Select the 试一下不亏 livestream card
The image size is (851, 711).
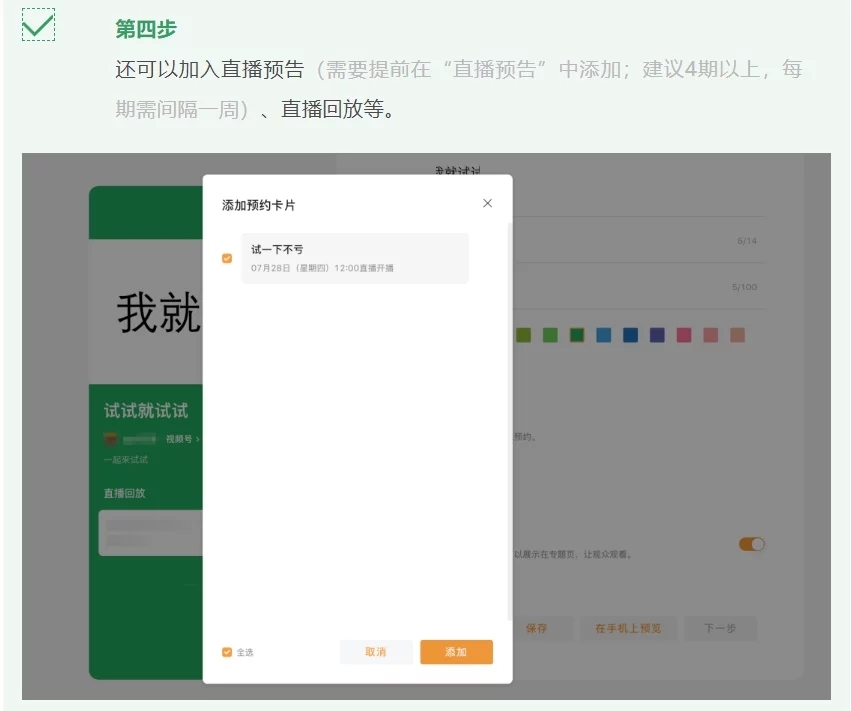coord(354,258)
